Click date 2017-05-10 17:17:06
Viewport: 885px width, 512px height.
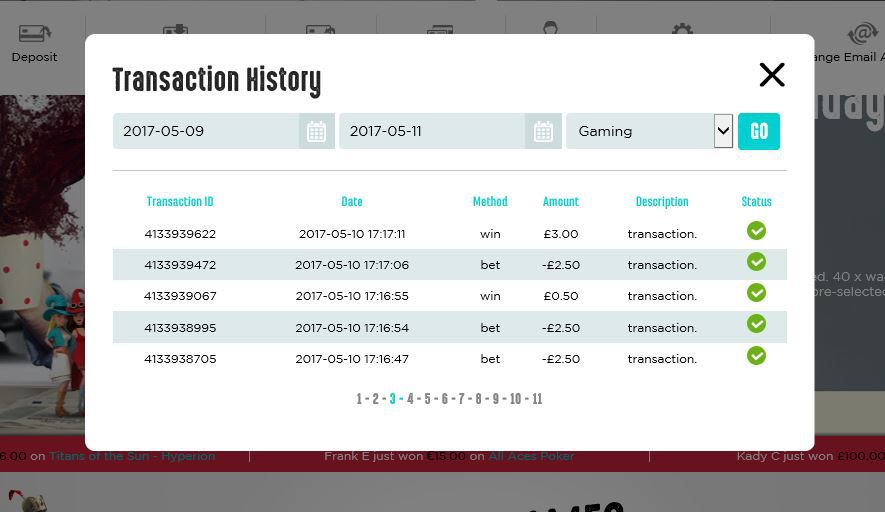[352, 265]
